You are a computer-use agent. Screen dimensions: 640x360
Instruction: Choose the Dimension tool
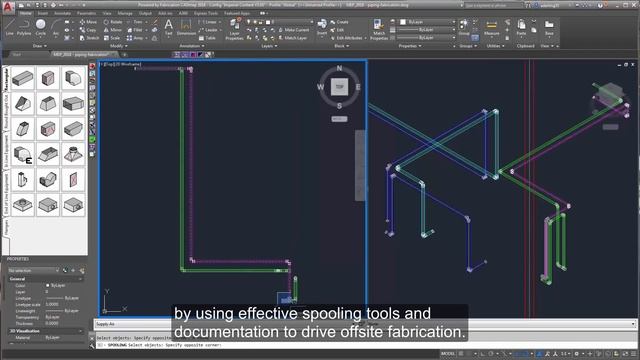point(186,27)
